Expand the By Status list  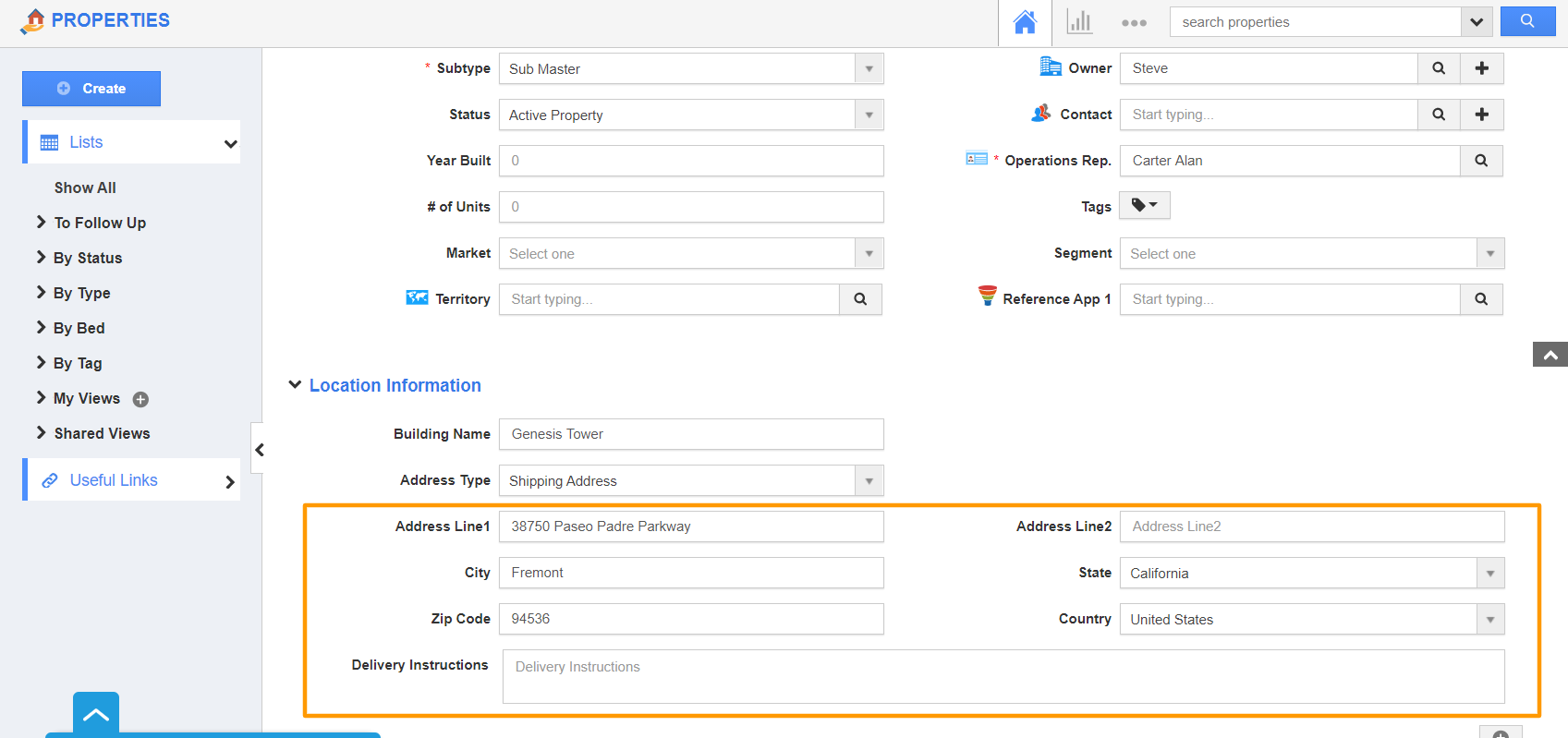[87, 258]
